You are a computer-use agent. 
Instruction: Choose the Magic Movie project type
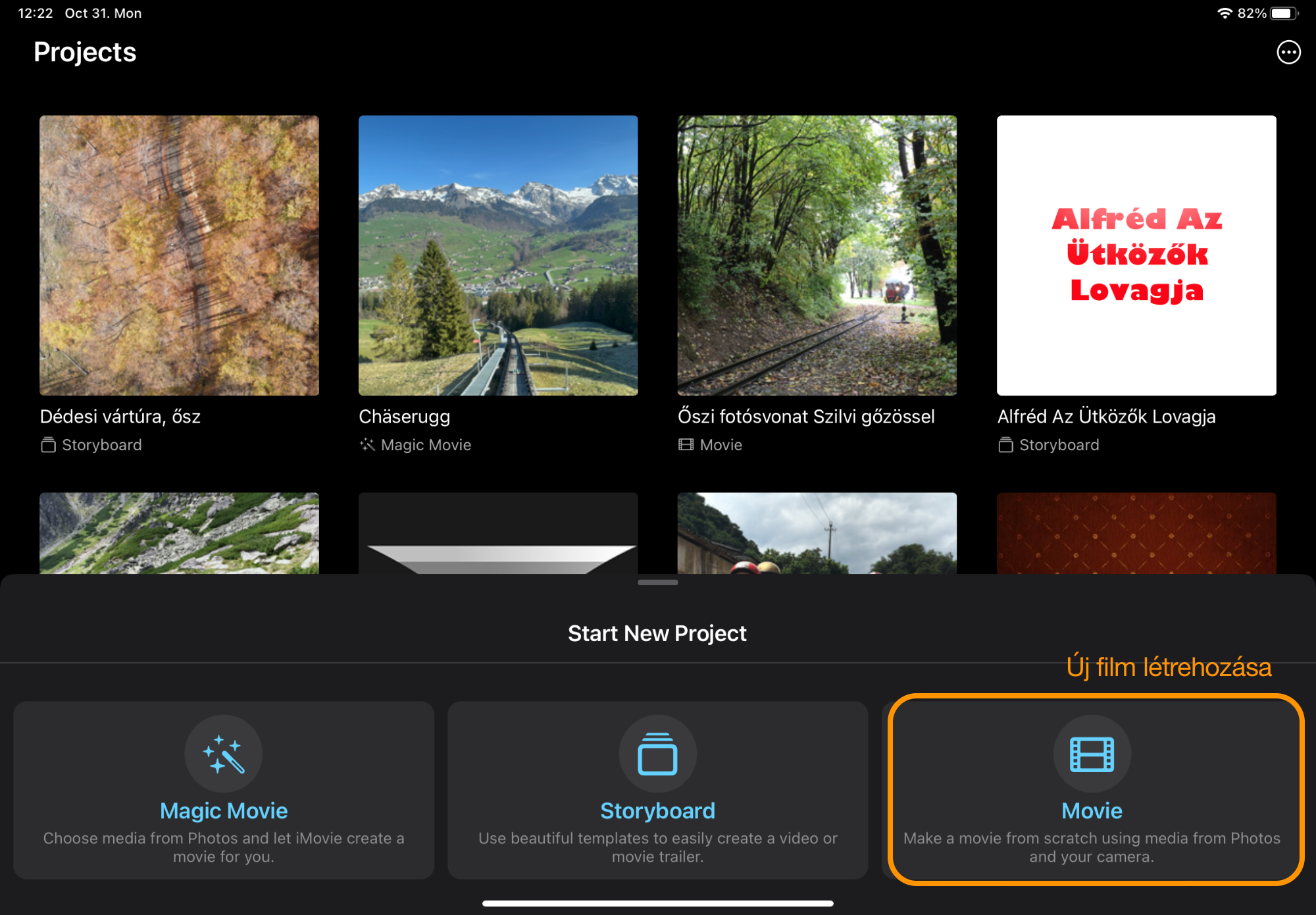(224, 790)
